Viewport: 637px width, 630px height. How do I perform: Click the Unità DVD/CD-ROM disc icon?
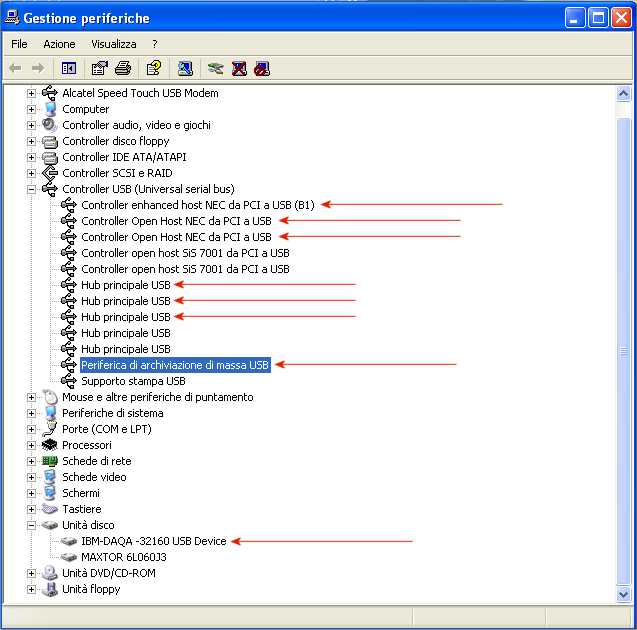coord(50,574)
